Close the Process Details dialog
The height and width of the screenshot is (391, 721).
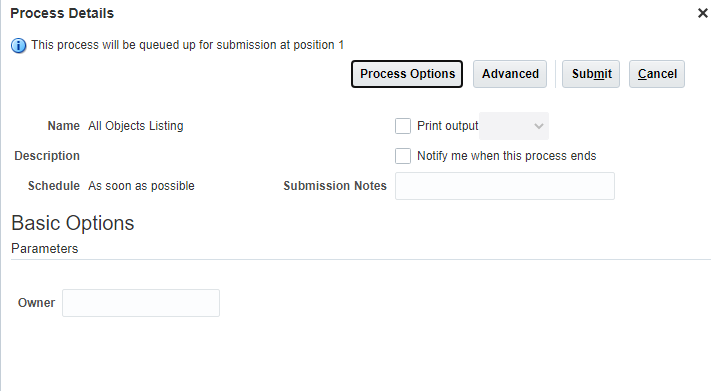point(703,13)
